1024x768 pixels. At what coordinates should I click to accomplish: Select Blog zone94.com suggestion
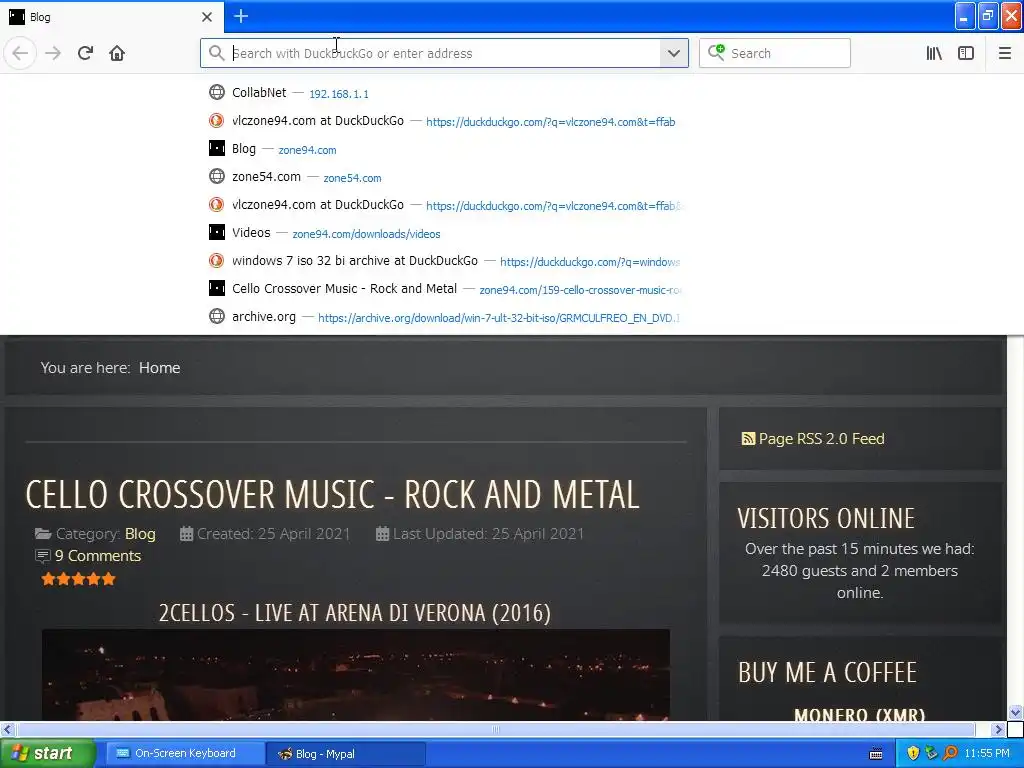pyautogui.click(x=444, y=149)
